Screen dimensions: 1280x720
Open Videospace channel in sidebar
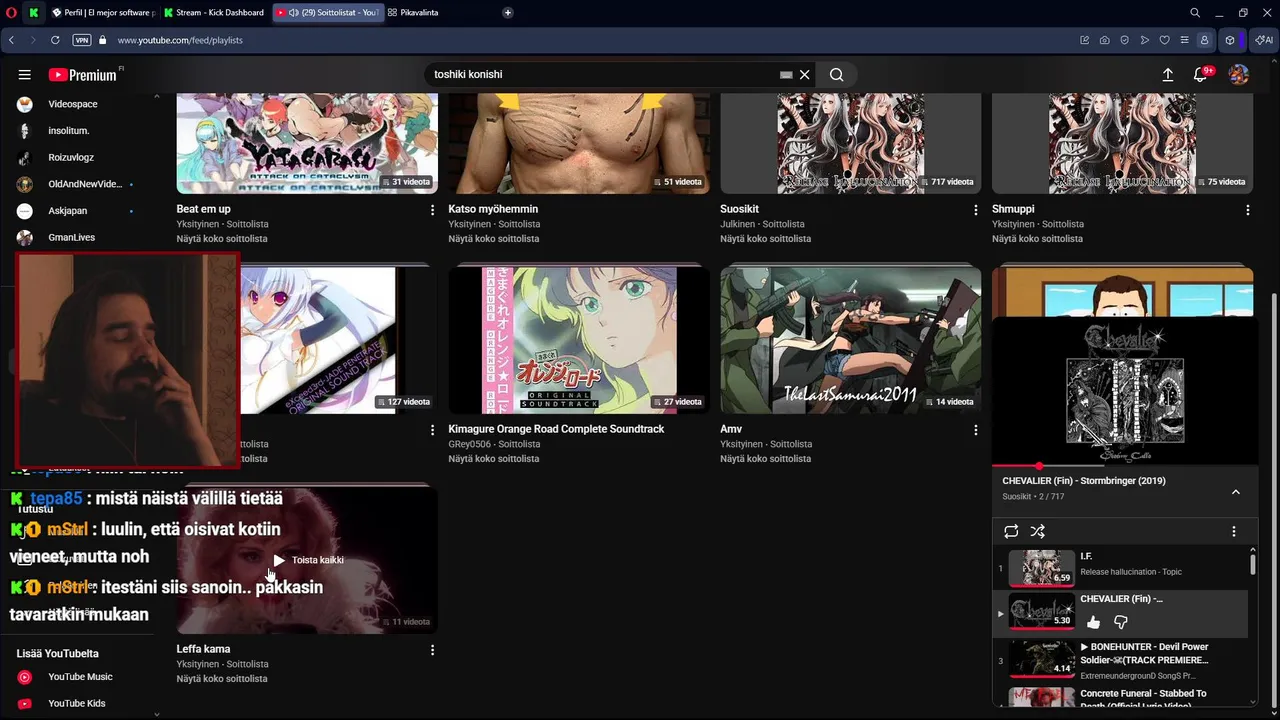coord(73,104)
